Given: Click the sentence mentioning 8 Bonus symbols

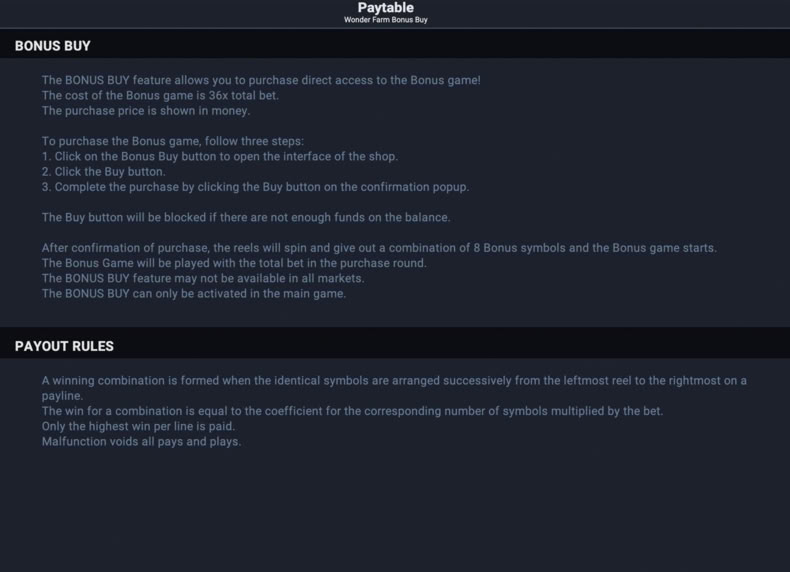Looking at the screenshot, I should point(379,248).
